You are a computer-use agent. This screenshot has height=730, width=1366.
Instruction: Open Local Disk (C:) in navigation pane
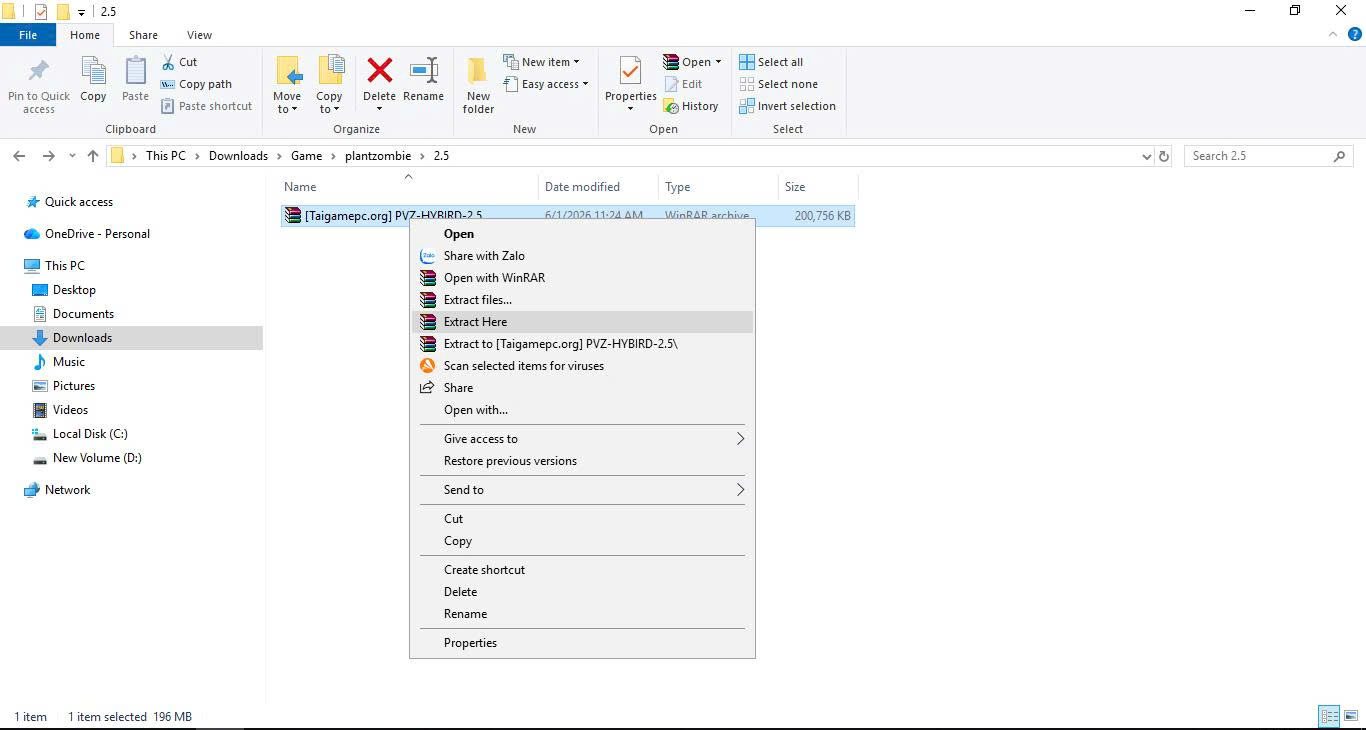(90, 434)
